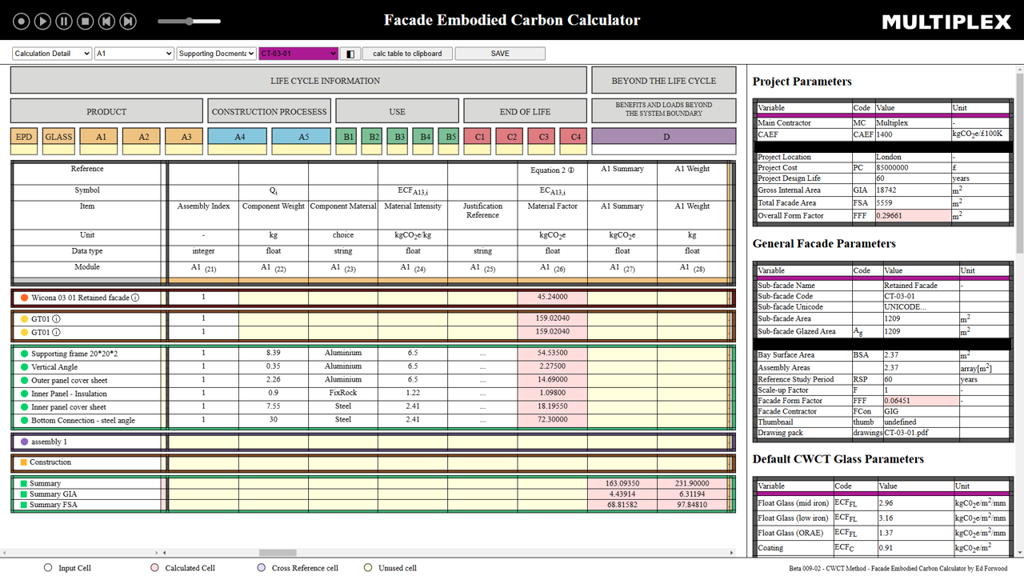Select the Calculated Cell legend radio
The height and width of the screenshot is (576, 1024).
154,568
